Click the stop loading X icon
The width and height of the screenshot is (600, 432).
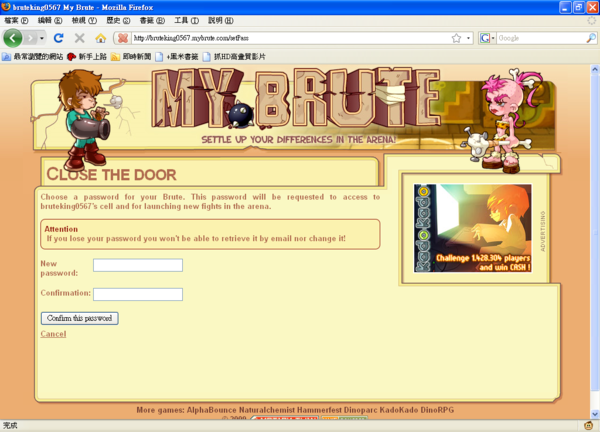pos(80,38)
